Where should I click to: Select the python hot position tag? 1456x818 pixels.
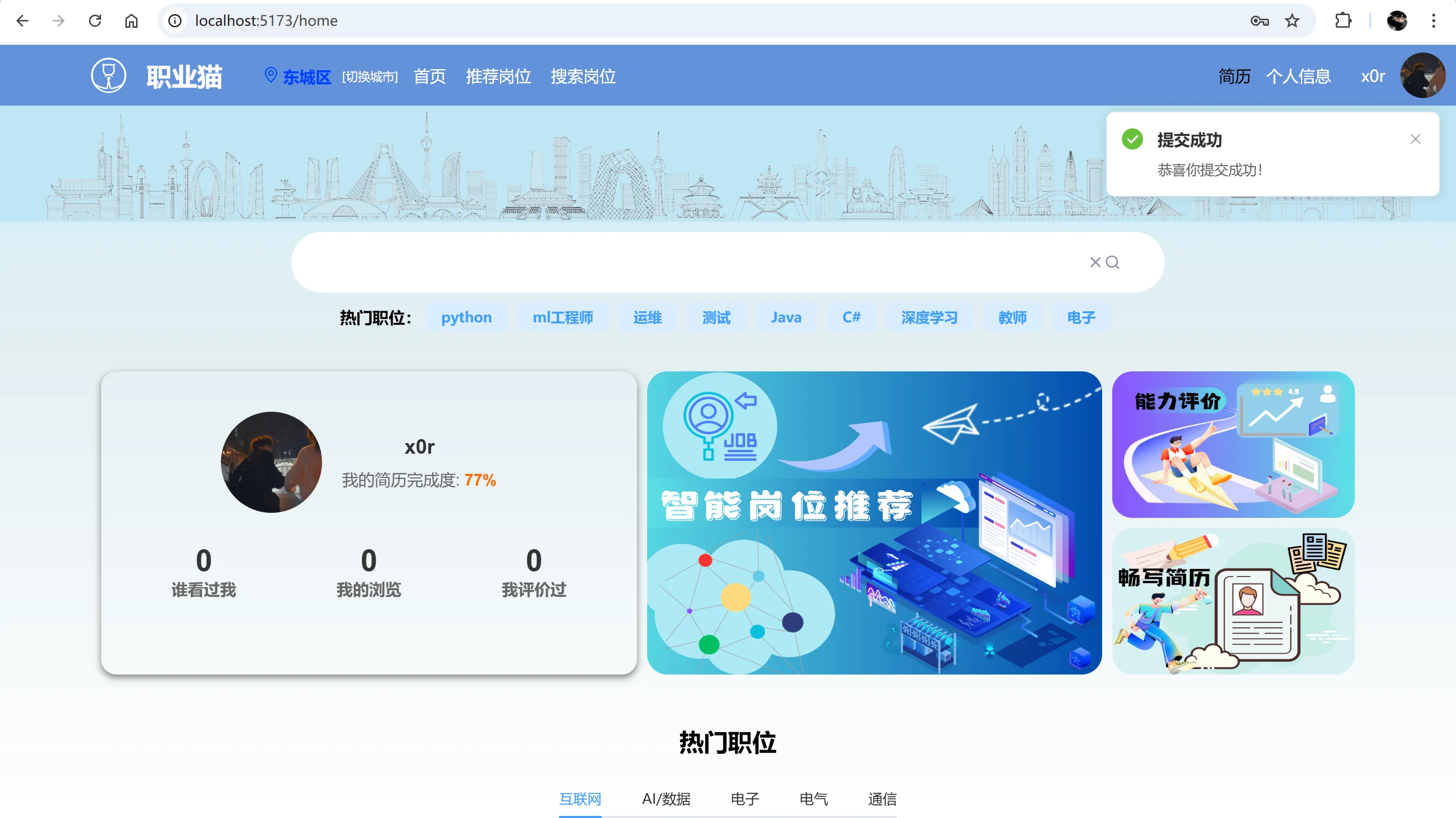point(466,317)
